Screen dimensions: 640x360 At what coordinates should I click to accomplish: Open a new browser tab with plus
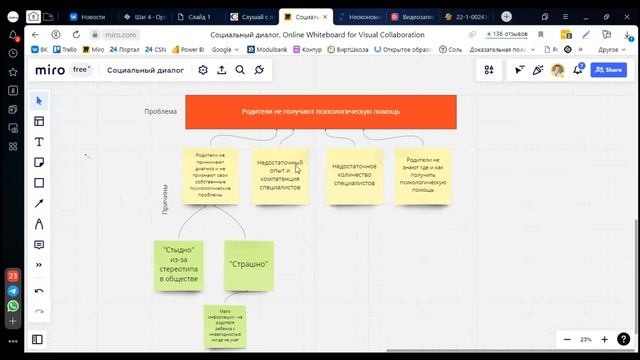point(506,16)
